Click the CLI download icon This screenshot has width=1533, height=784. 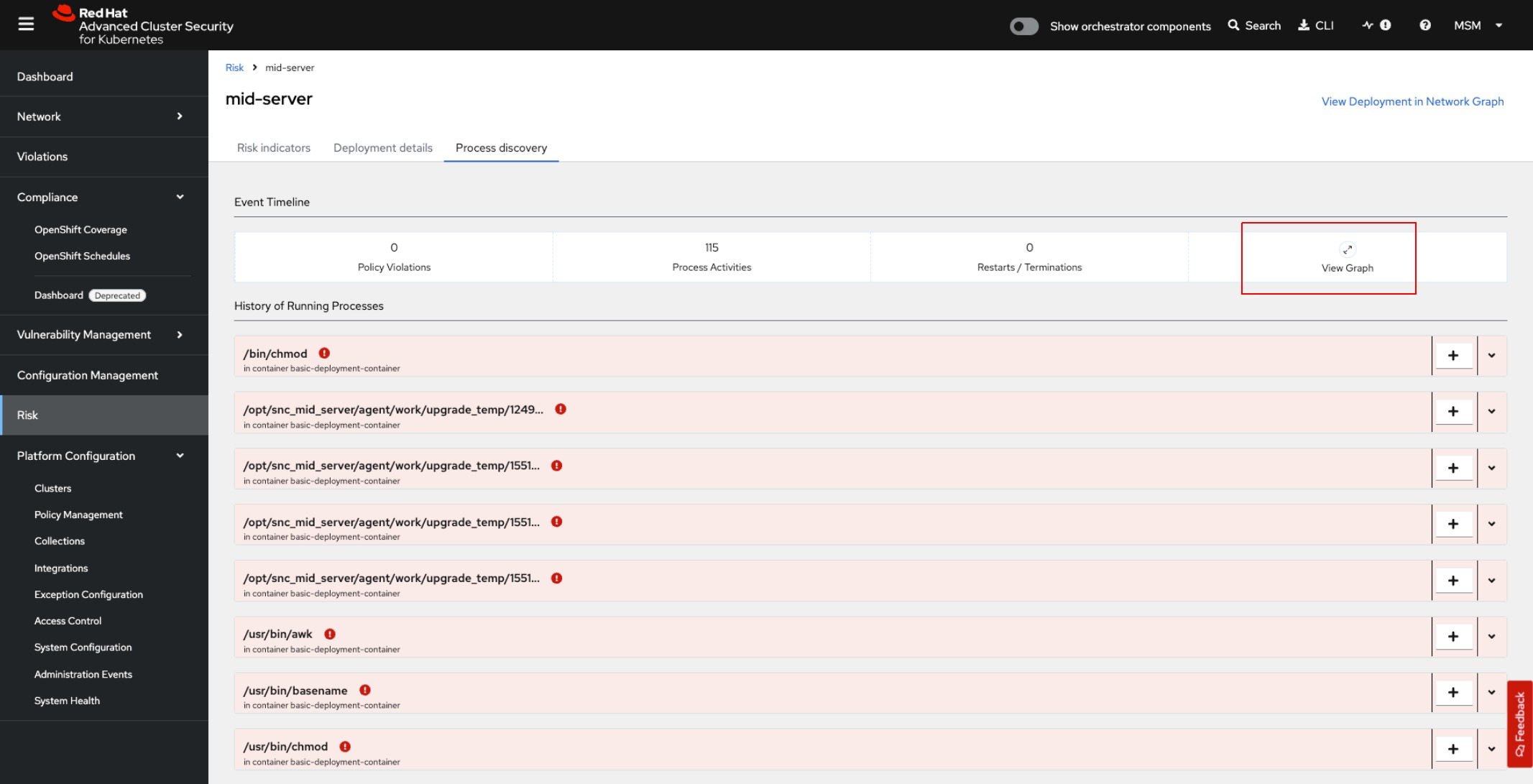pyautogui.click(x=1304, y=25)
